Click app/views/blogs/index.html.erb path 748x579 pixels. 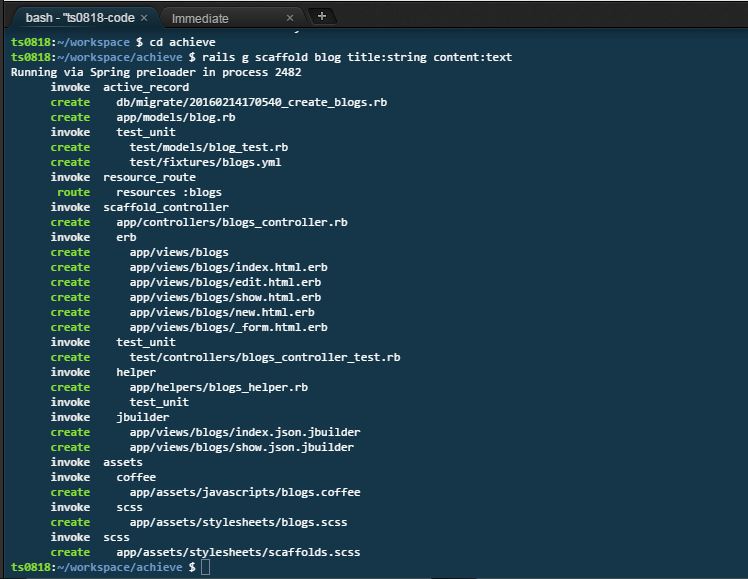coord(229,267)
